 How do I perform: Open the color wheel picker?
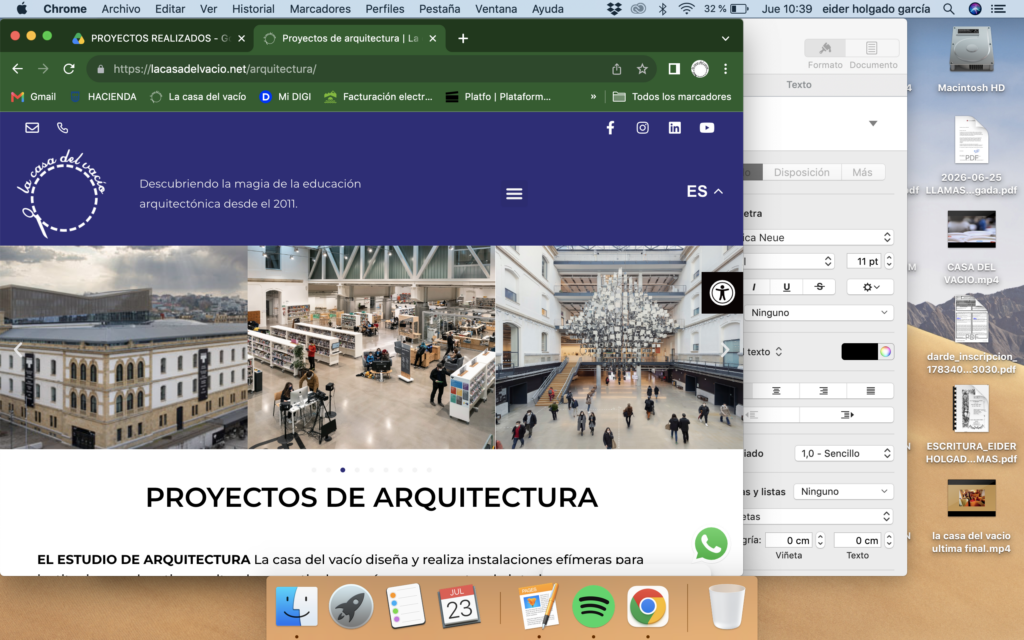(x=886, y=351)
